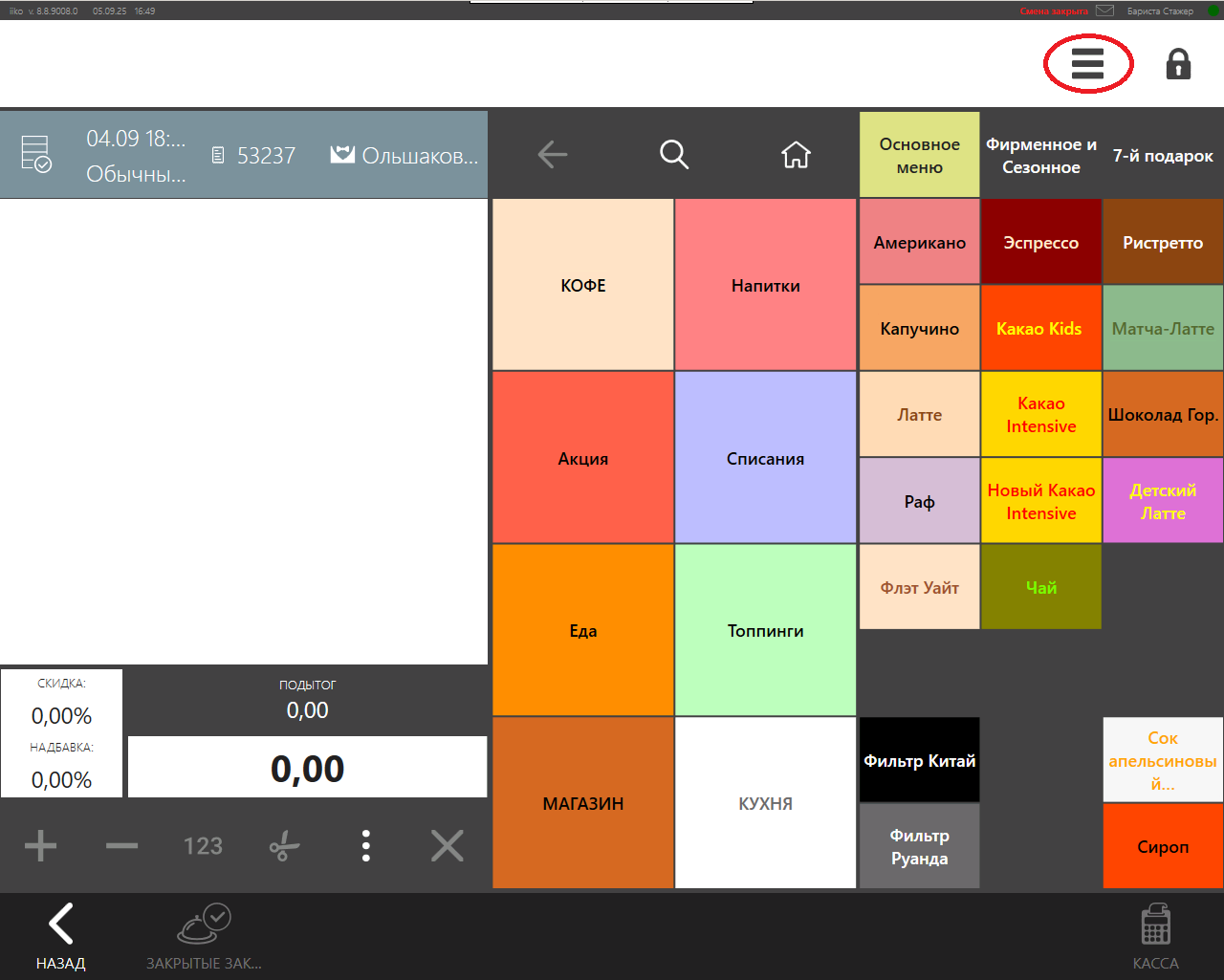Switch to Фирменное и Сезонное tab

pos(1040,155)
